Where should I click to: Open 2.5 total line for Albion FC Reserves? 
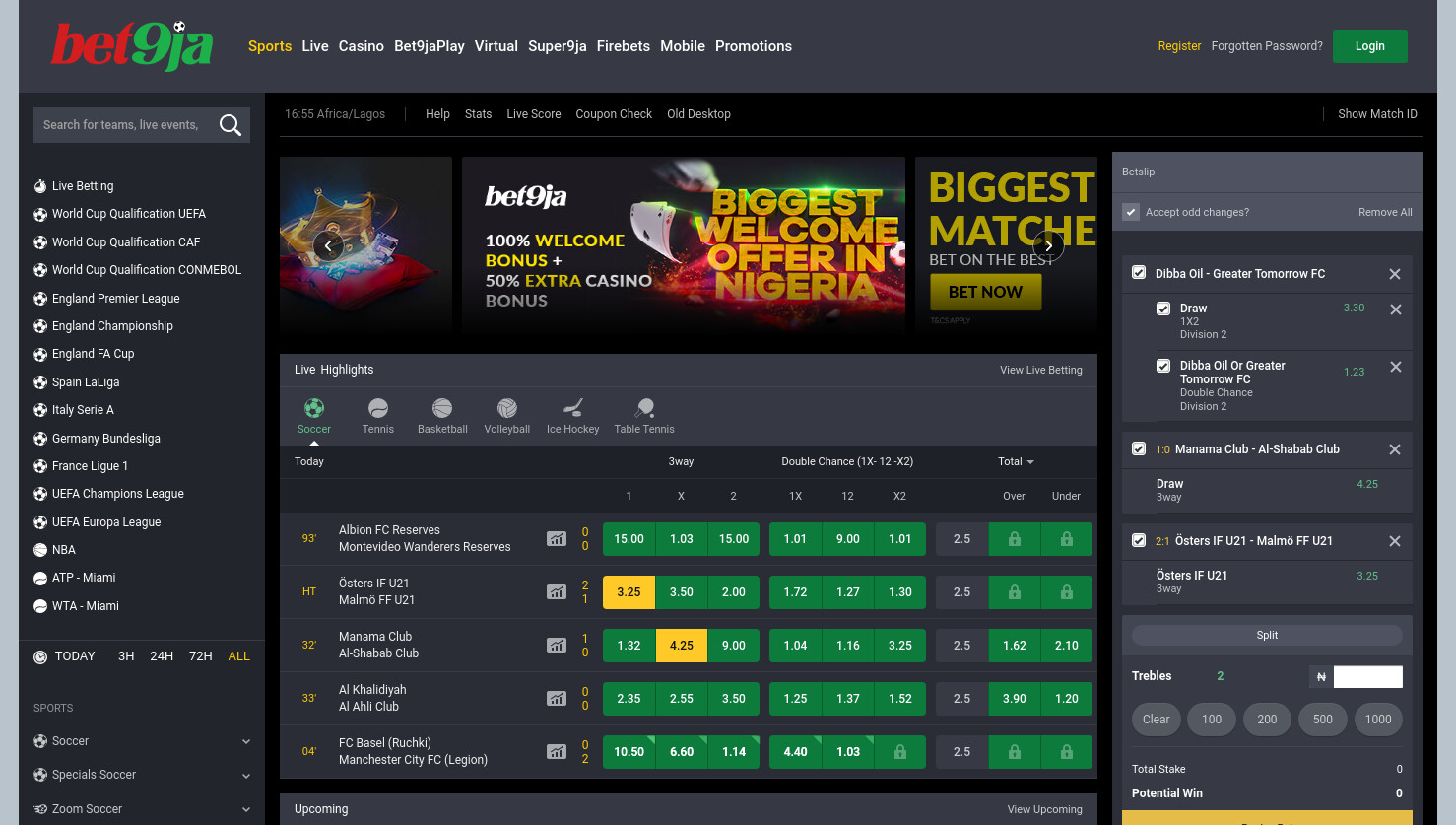pyautogui.click(x=962, y=539)
